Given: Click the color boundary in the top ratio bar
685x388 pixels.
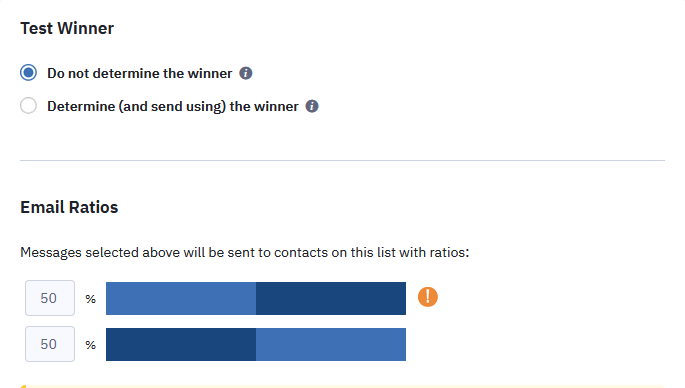Looking at the screenshot, I should (256, 298).
